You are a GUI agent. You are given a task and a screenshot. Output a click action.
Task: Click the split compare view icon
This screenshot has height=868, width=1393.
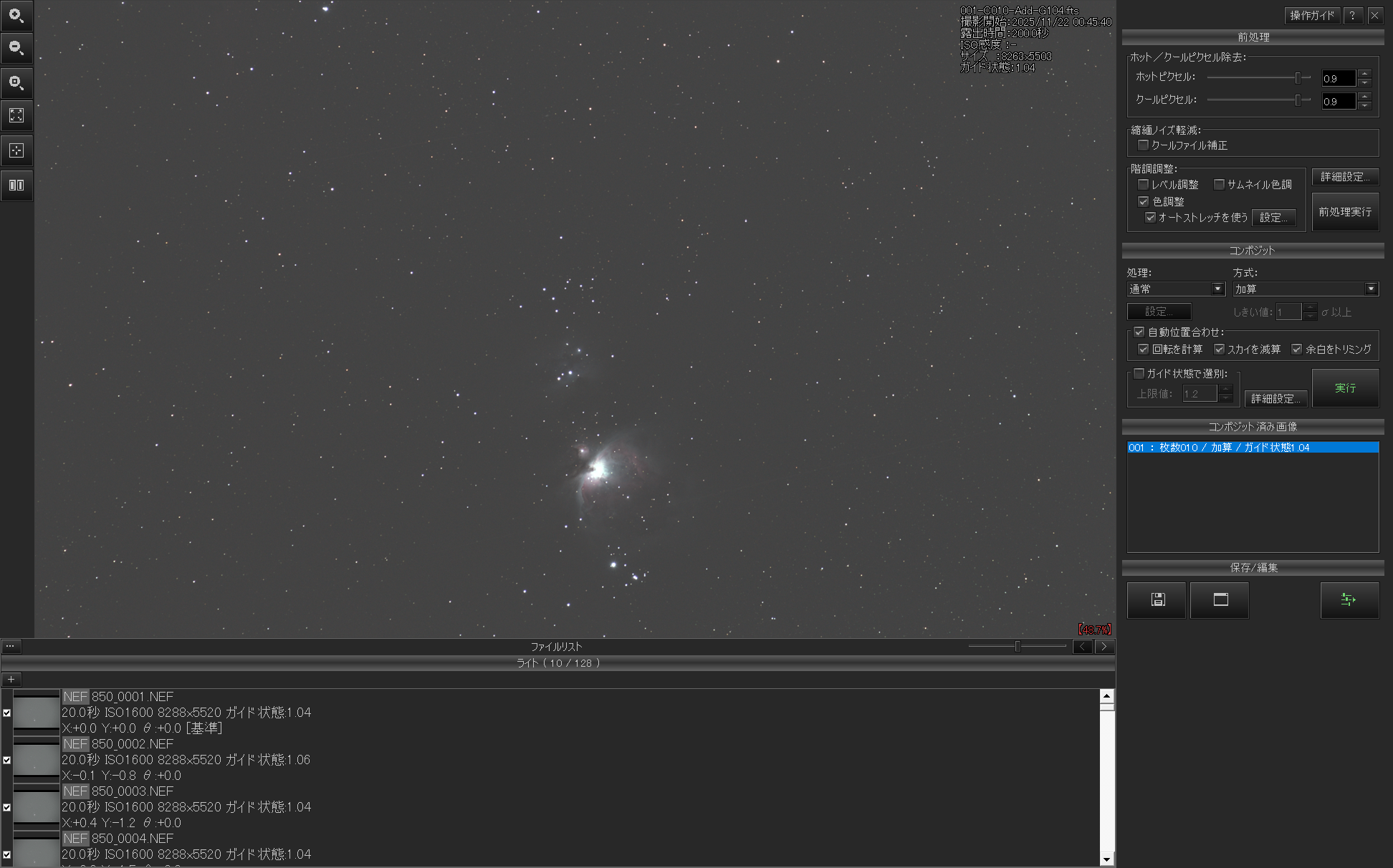(16, 185)
